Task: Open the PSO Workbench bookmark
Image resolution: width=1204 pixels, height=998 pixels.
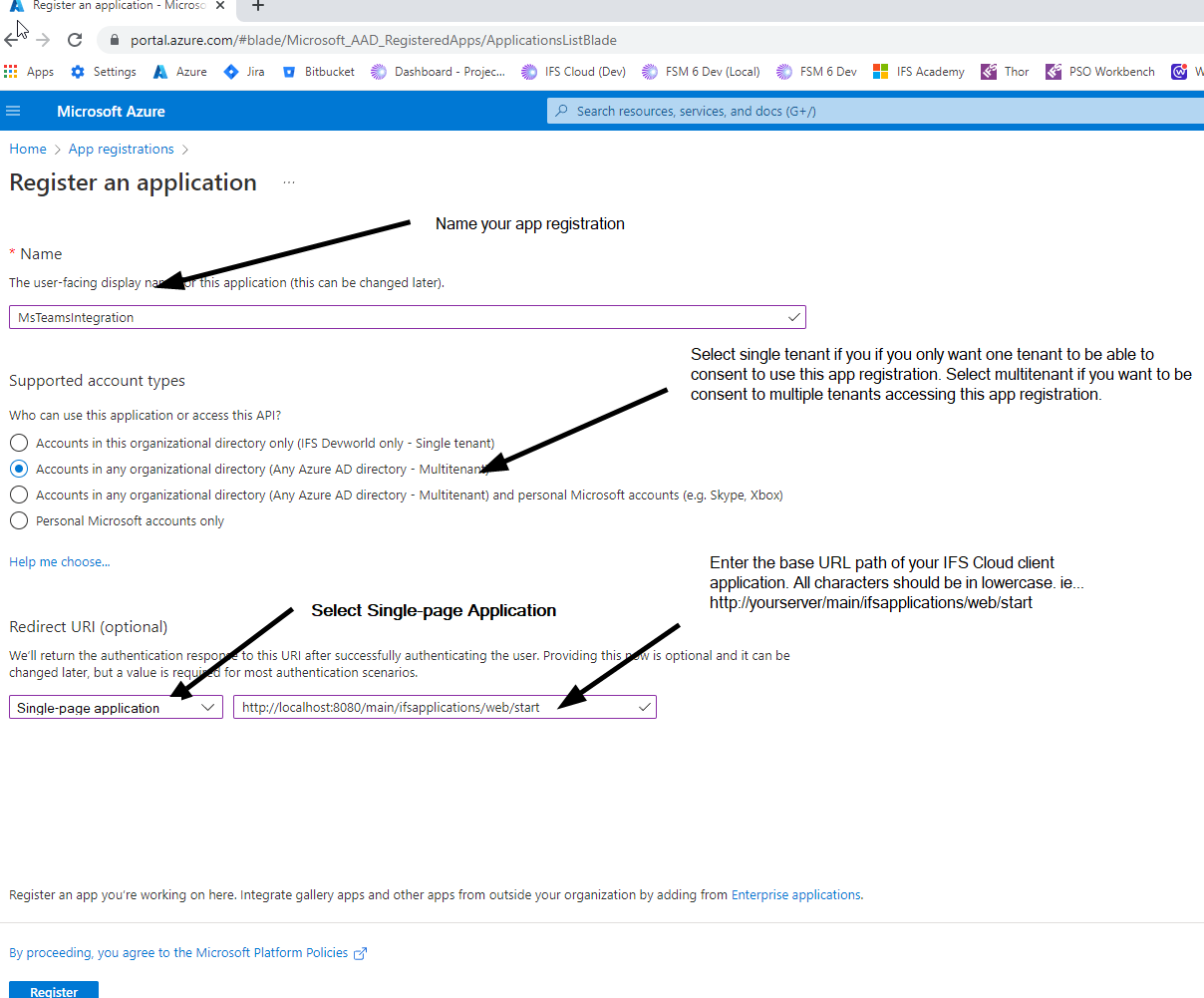Action: (x=1109, y=71)
